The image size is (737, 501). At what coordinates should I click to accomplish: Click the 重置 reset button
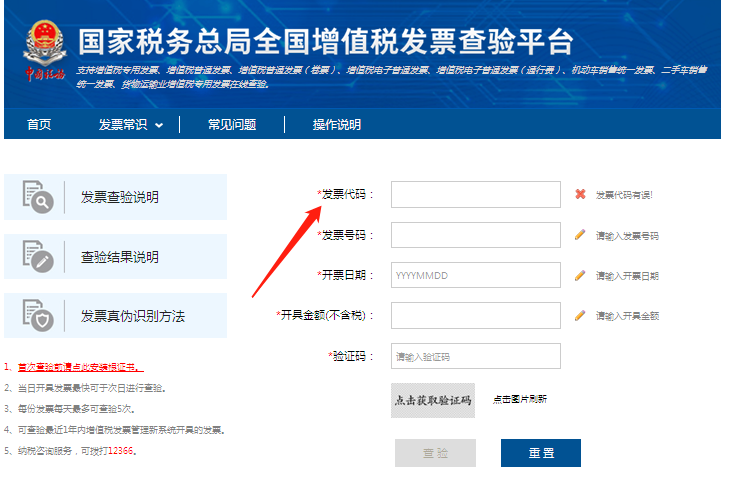coord(541,453)
